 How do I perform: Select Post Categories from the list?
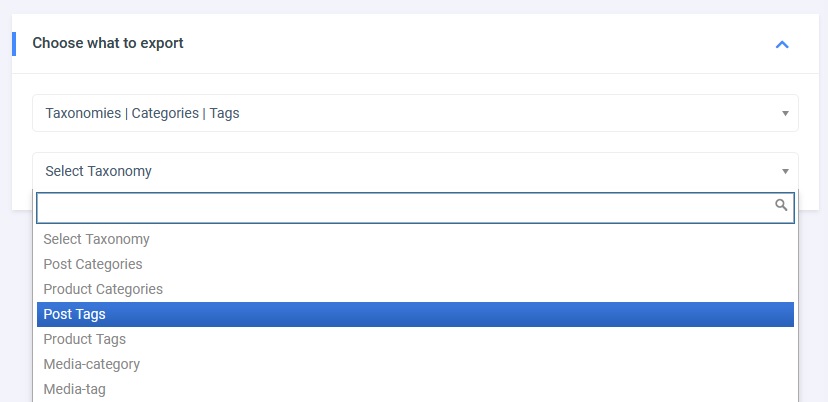[93, 265]
